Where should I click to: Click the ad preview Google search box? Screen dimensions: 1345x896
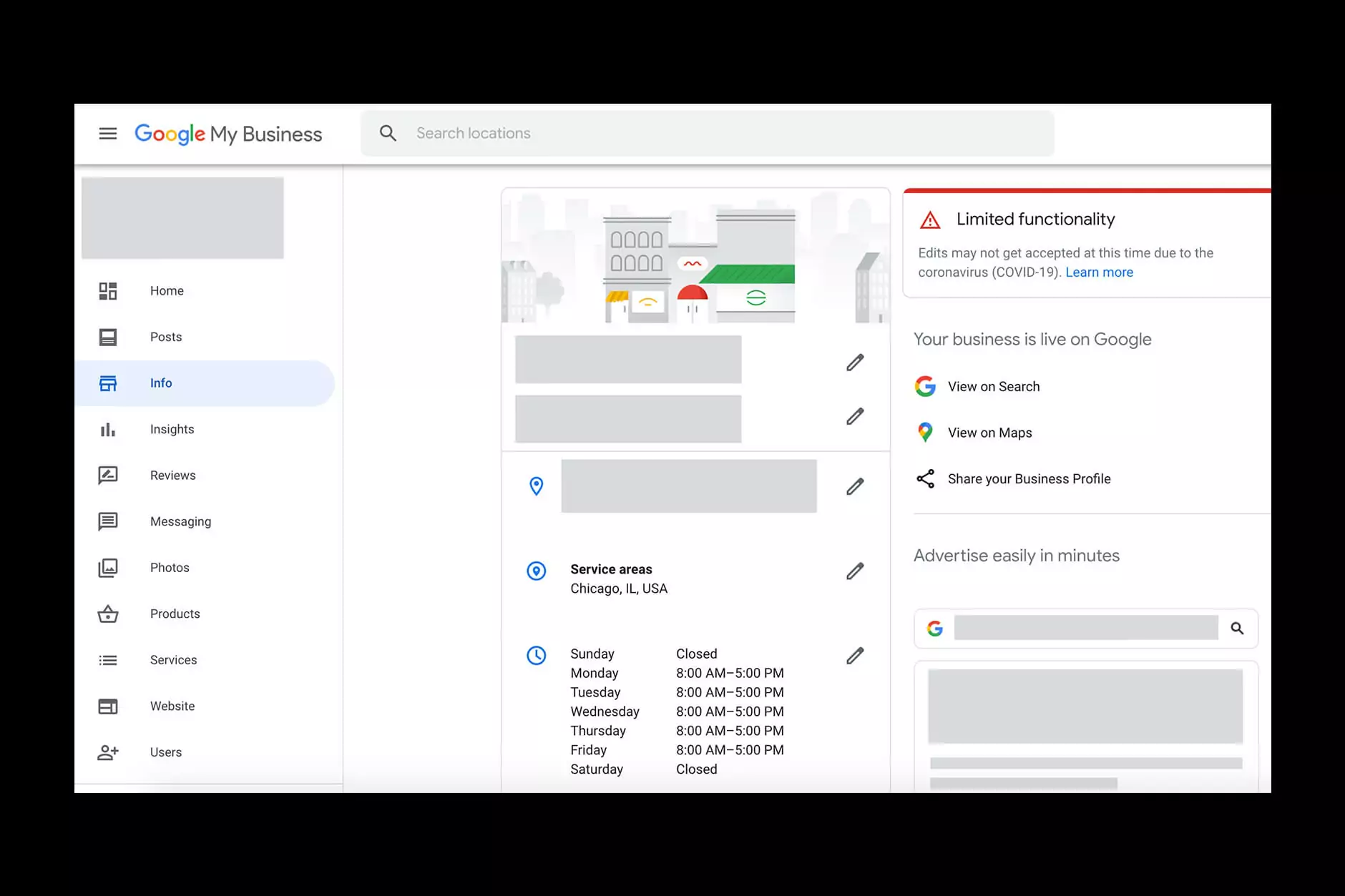pos(1085,628)
